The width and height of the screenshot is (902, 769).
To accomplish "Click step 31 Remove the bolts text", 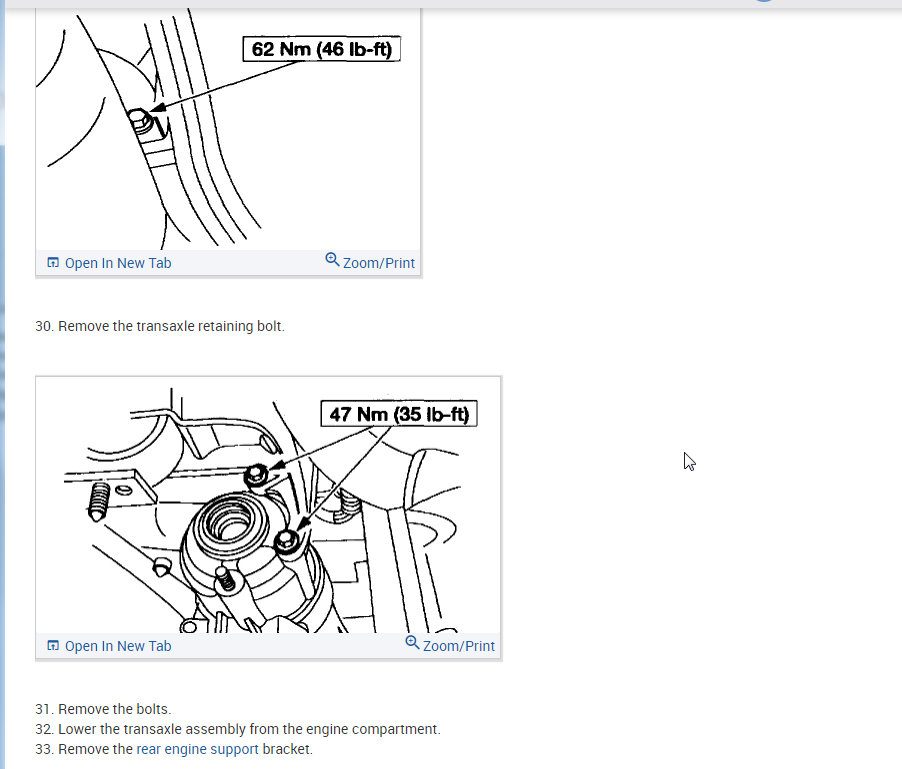I will coord(103,709).
